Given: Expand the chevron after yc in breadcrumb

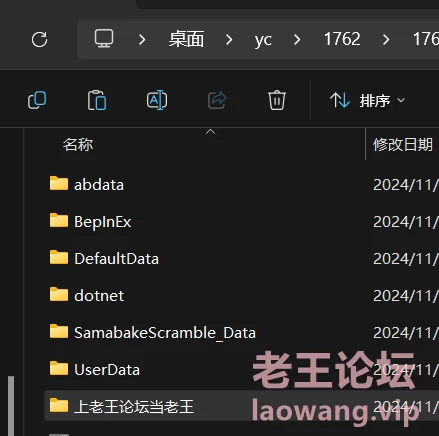Looking at the screenshot, I should (x=297, y=40).
